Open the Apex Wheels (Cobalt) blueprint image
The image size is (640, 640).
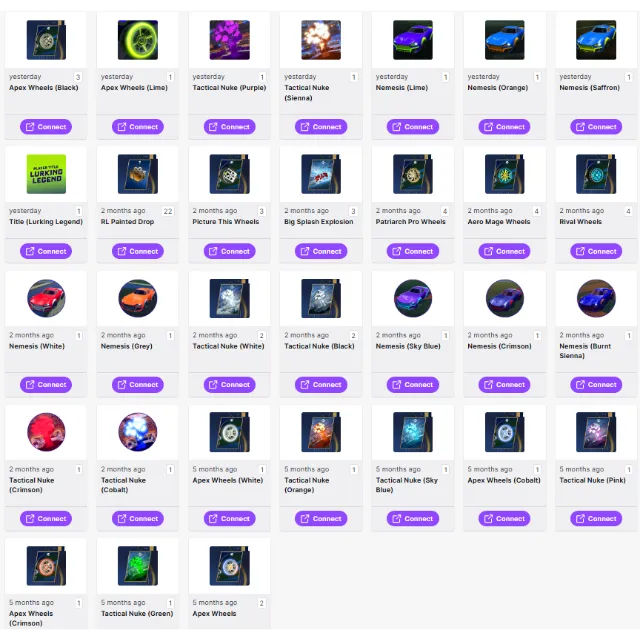(504, 432)
